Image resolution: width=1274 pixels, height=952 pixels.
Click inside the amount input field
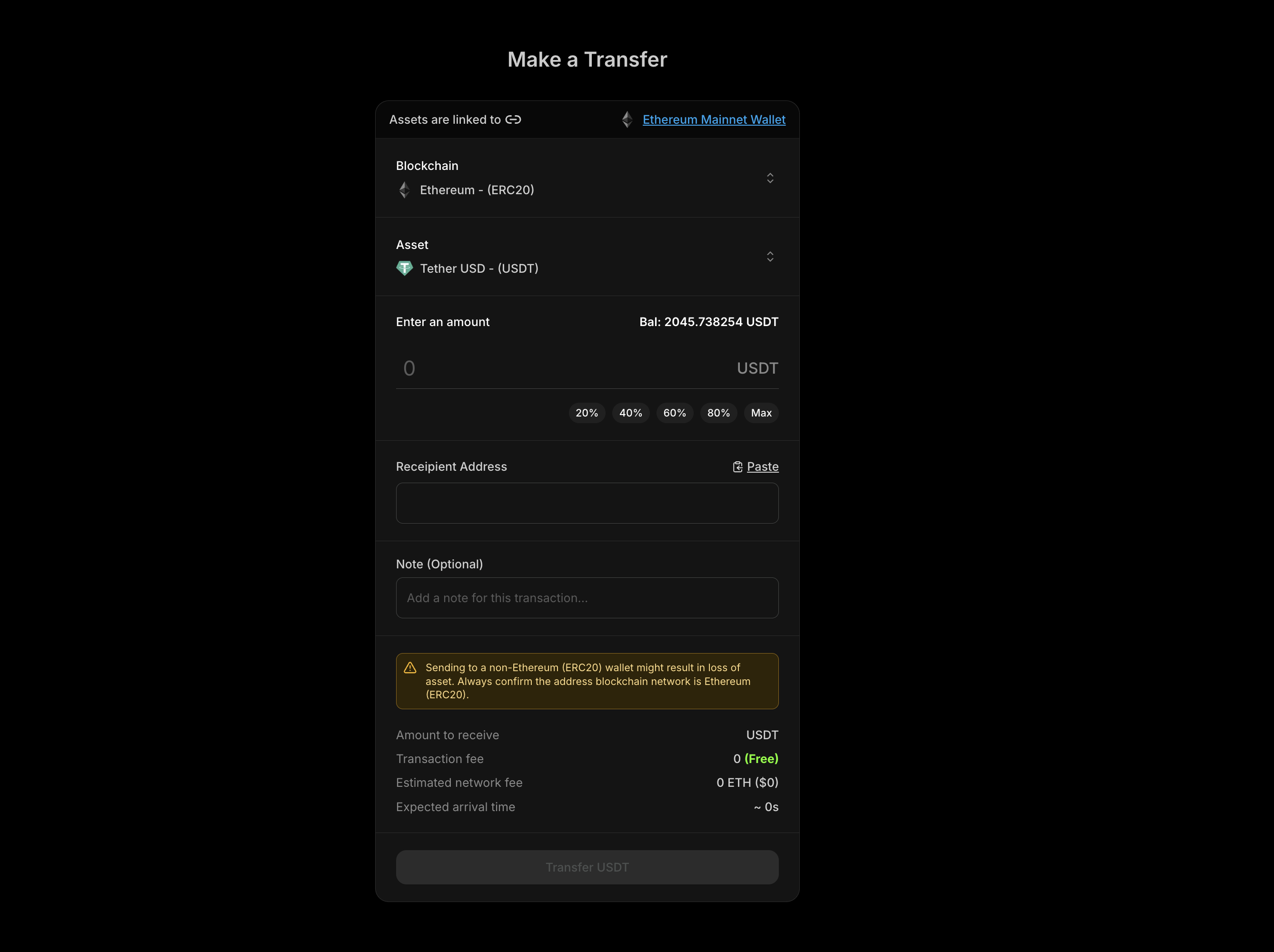click(518, 368)
